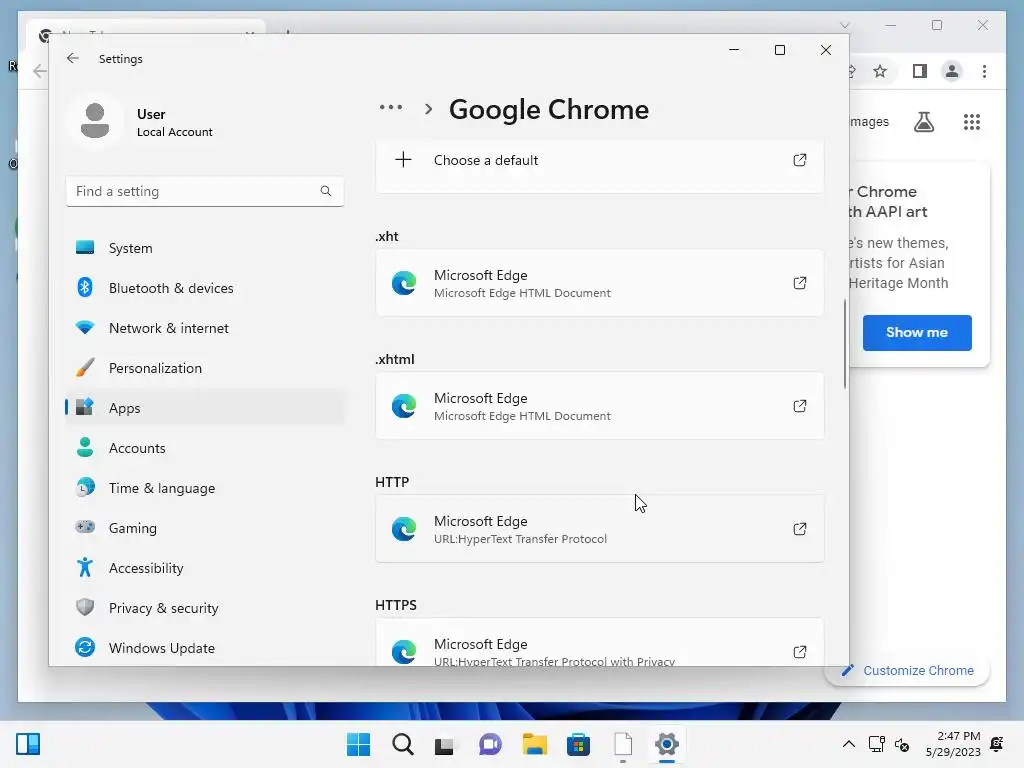Click the User account profile picture
Image resolution: width=1024 pixels, height=768 pixels.
[95, 121]
